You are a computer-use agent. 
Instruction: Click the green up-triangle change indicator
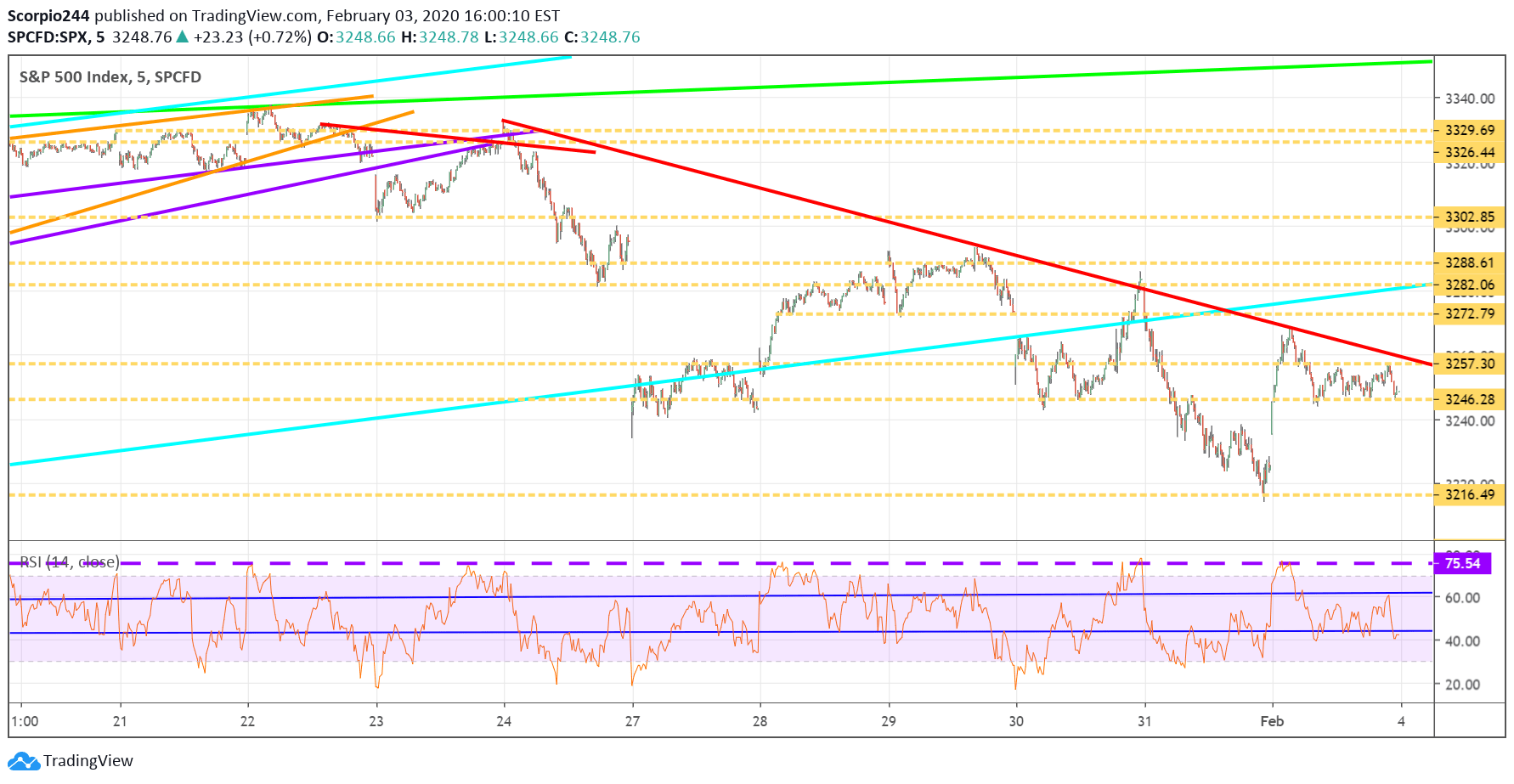click(x=182, y=37)
